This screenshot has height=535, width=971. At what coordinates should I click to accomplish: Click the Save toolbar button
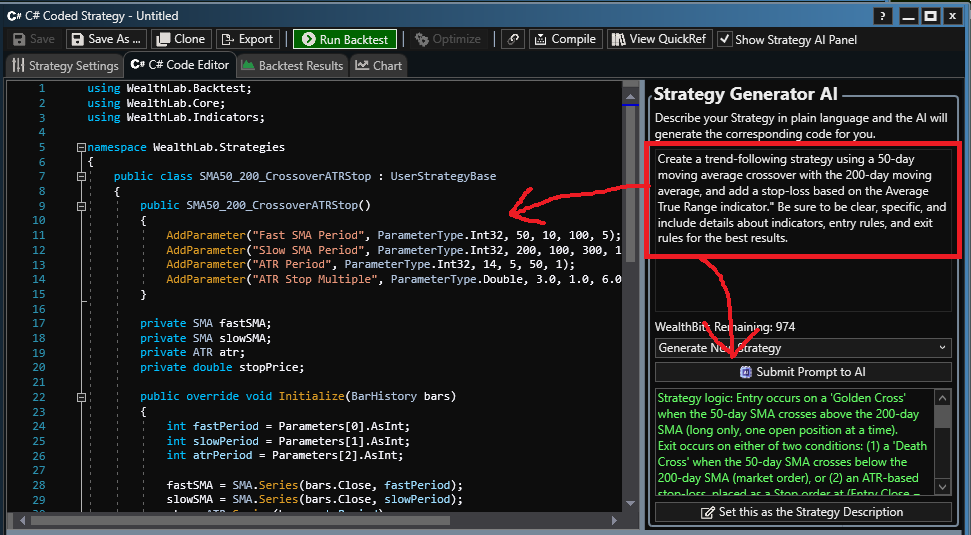click(x=34, y=39)
